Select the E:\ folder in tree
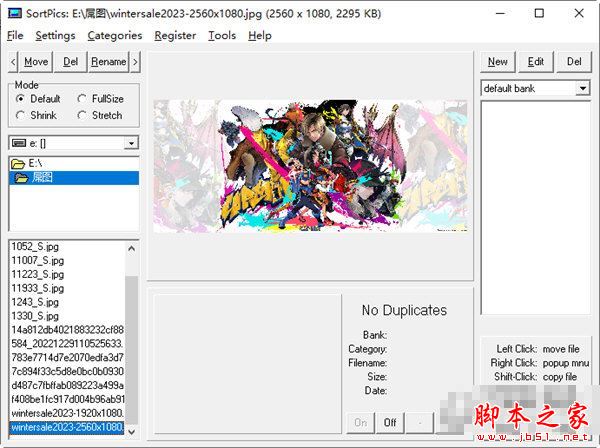Viewport: 600px width, 448px height. pyautogui.click(x=74, y=164)
